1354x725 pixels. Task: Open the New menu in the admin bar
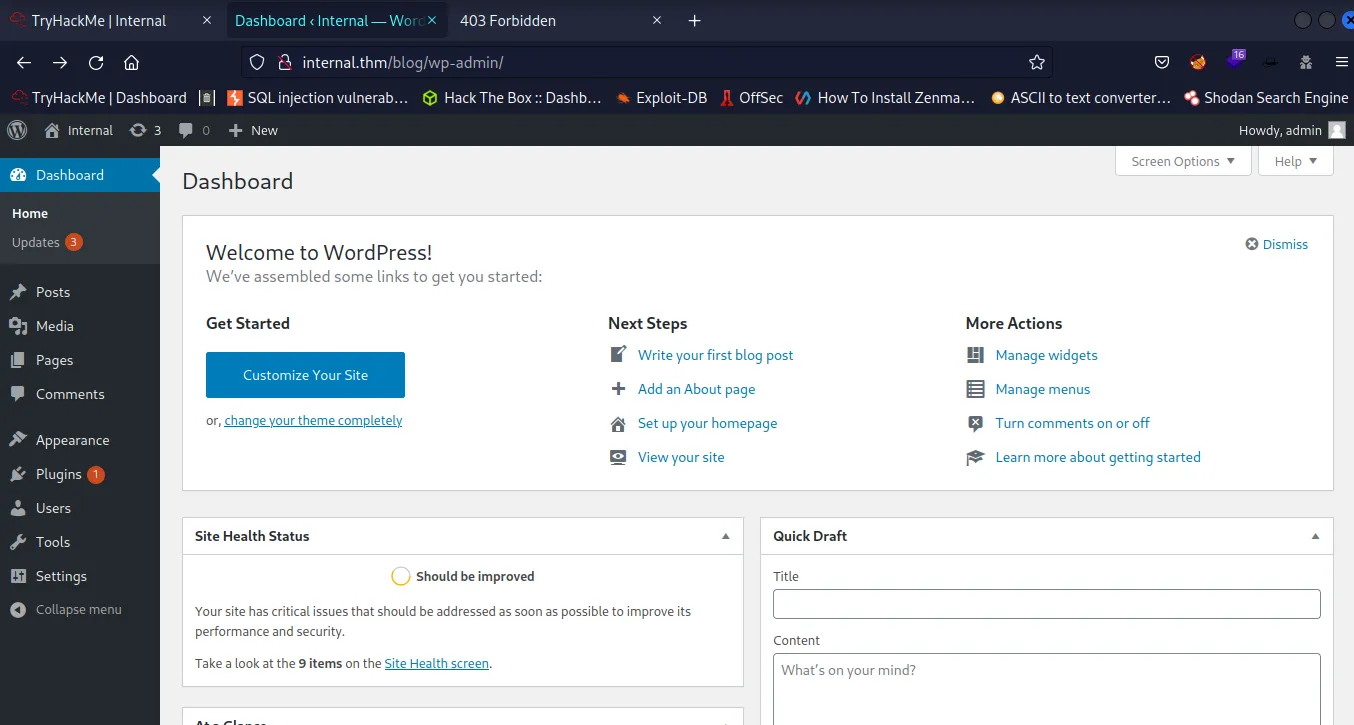(253, 130)
